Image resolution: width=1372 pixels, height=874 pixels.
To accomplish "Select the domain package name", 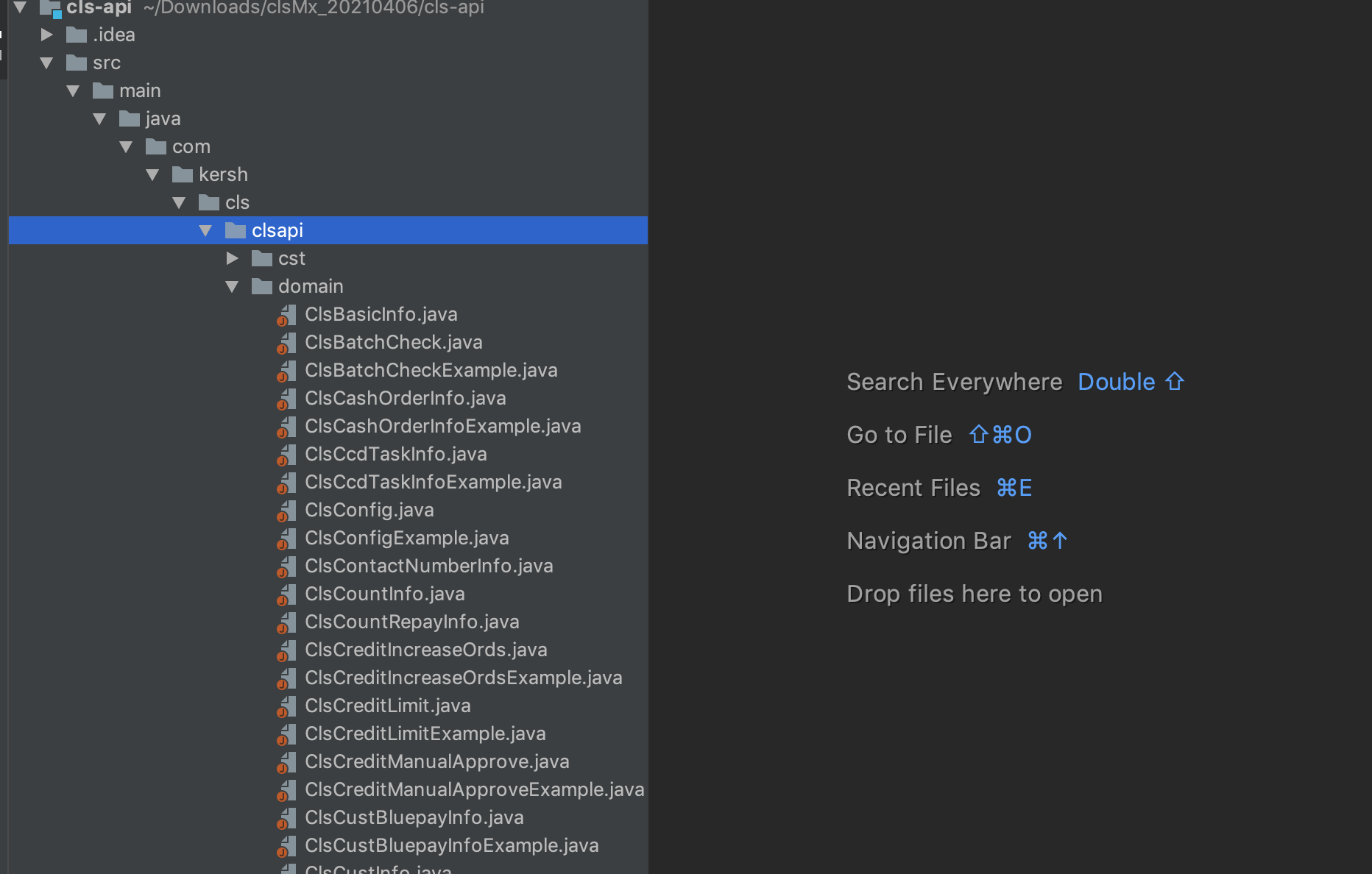I will click(311, 286).
